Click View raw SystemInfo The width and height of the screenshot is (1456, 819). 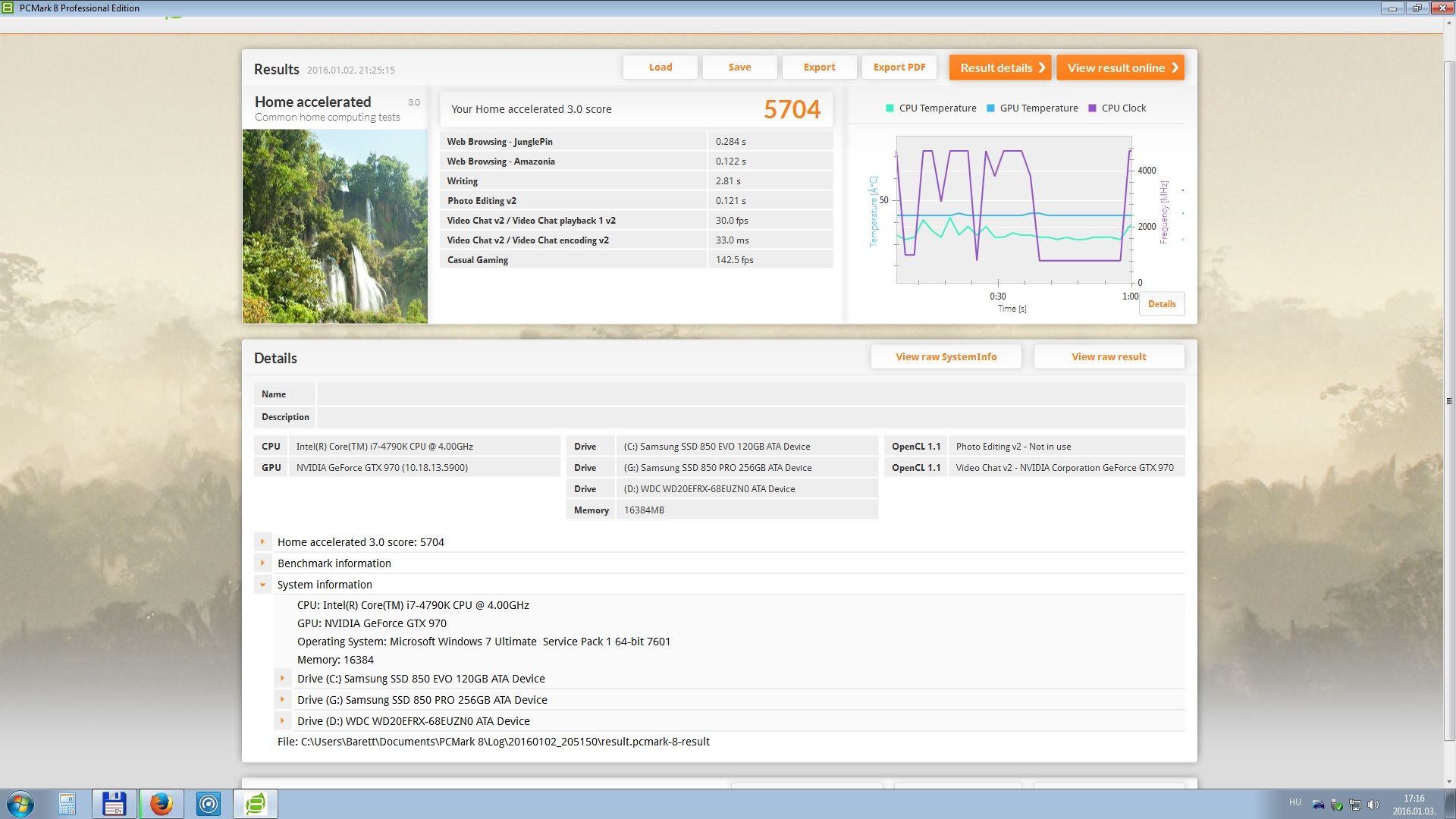coord(946,356)
